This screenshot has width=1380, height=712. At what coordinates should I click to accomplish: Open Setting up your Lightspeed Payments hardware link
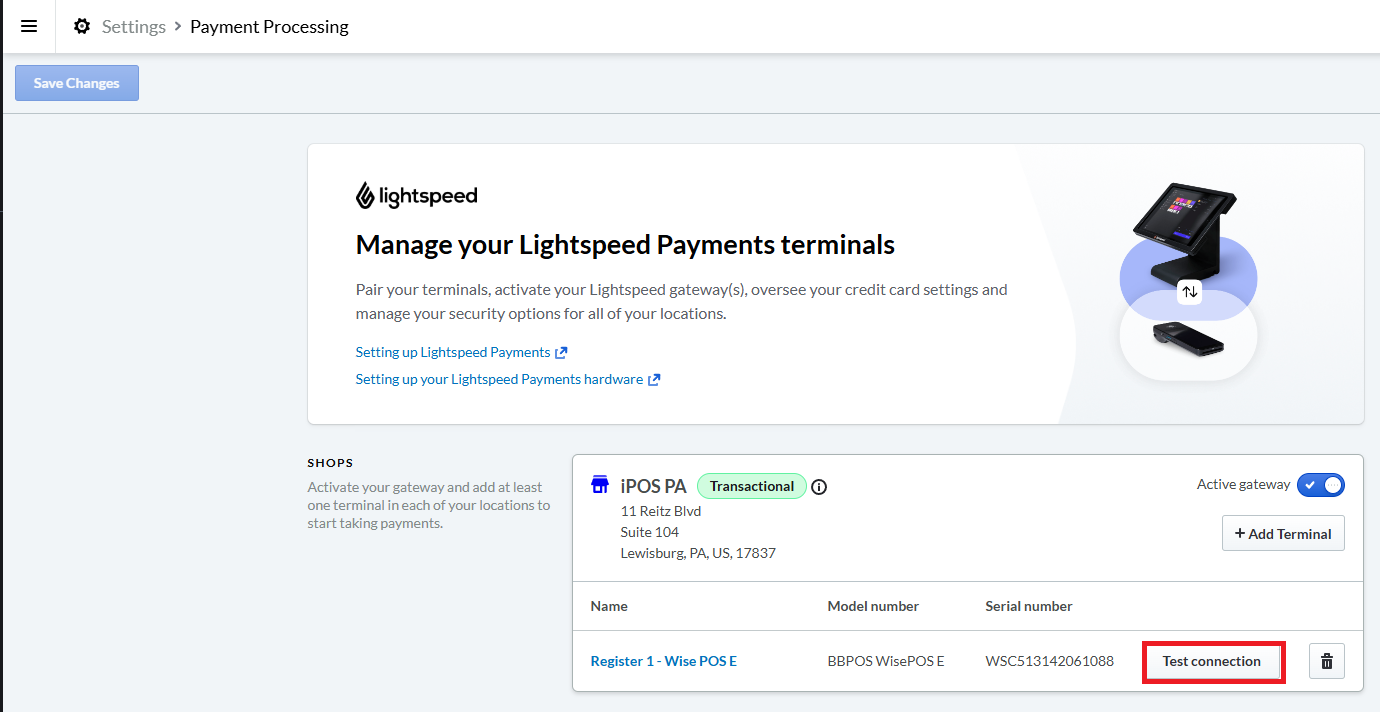click(x=499, y=379)
